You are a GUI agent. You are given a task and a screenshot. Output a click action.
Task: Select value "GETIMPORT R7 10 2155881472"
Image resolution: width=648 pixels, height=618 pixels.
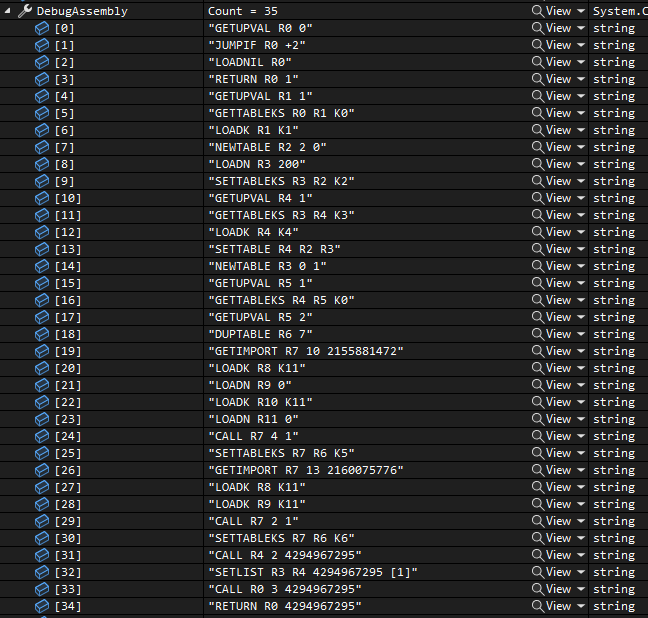[306, 351]
